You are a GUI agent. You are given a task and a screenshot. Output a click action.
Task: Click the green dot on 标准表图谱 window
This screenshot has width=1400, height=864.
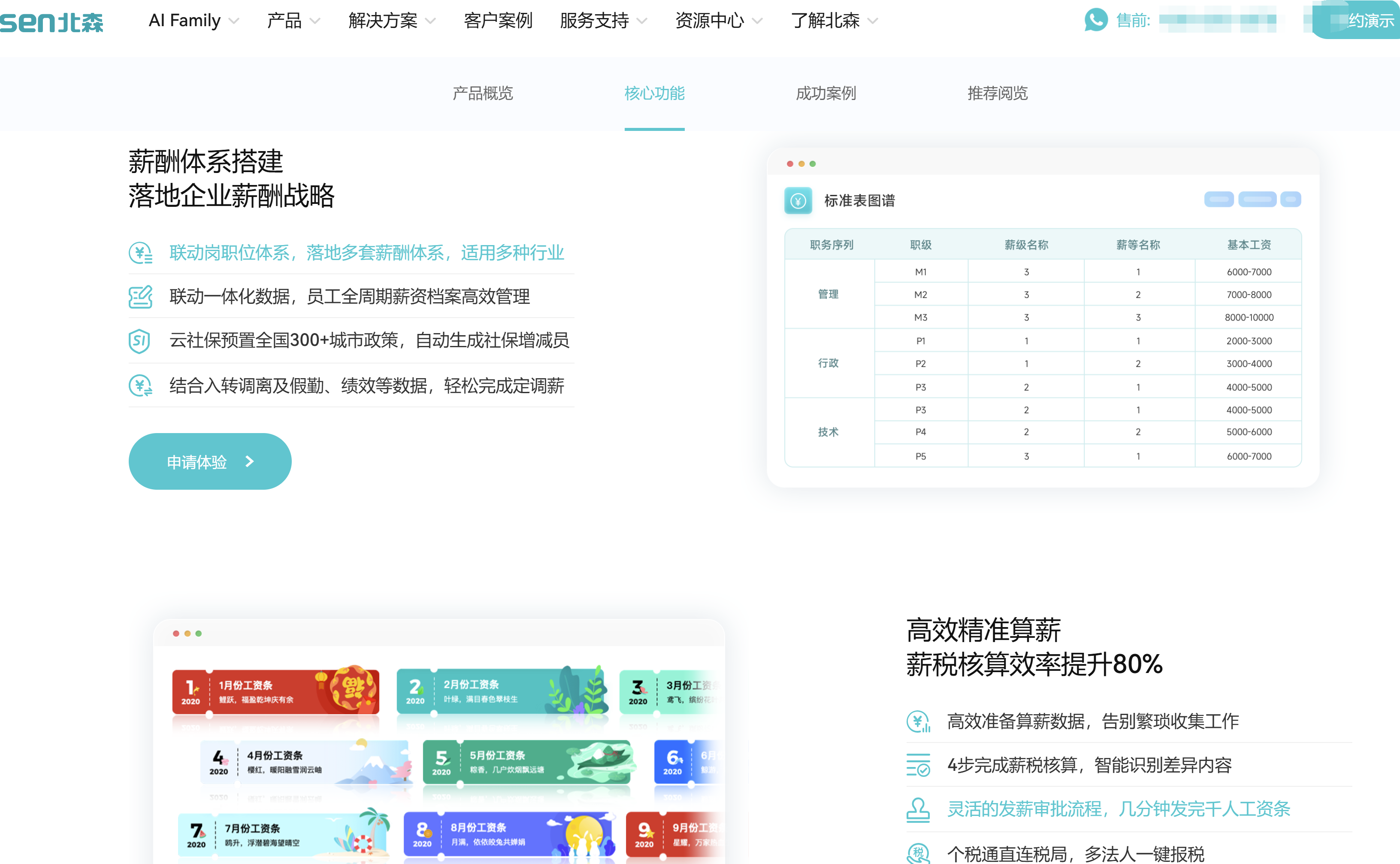pyautogui.click(x=812, y=164)
